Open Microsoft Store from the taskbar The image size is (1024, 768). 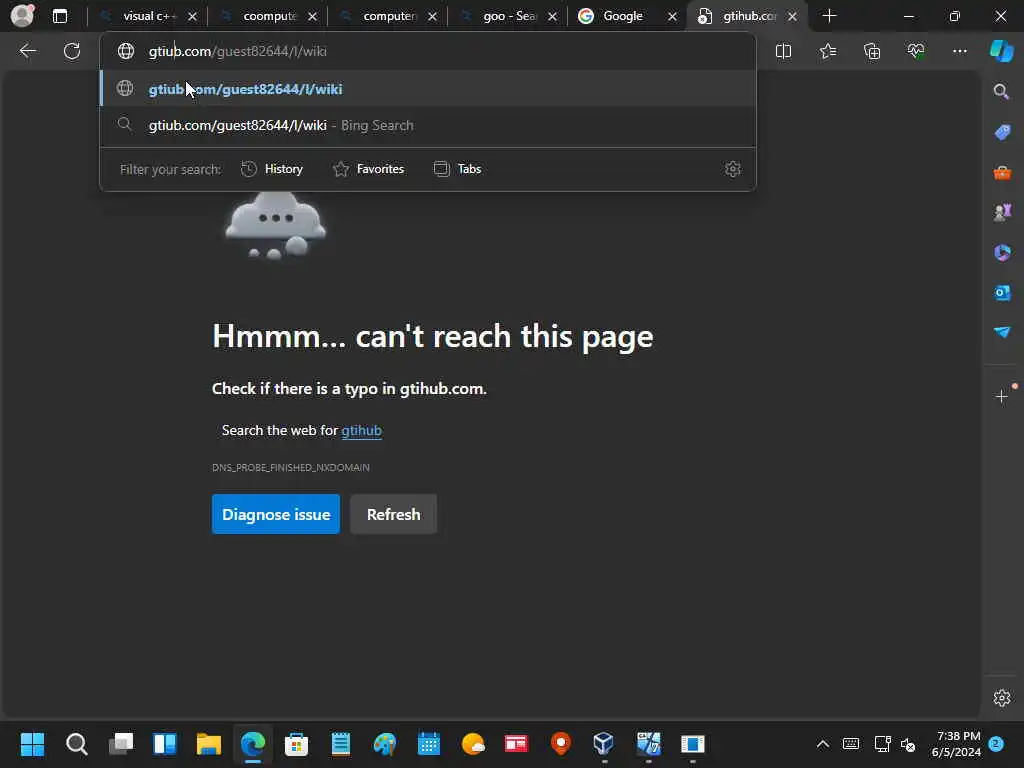296,744
